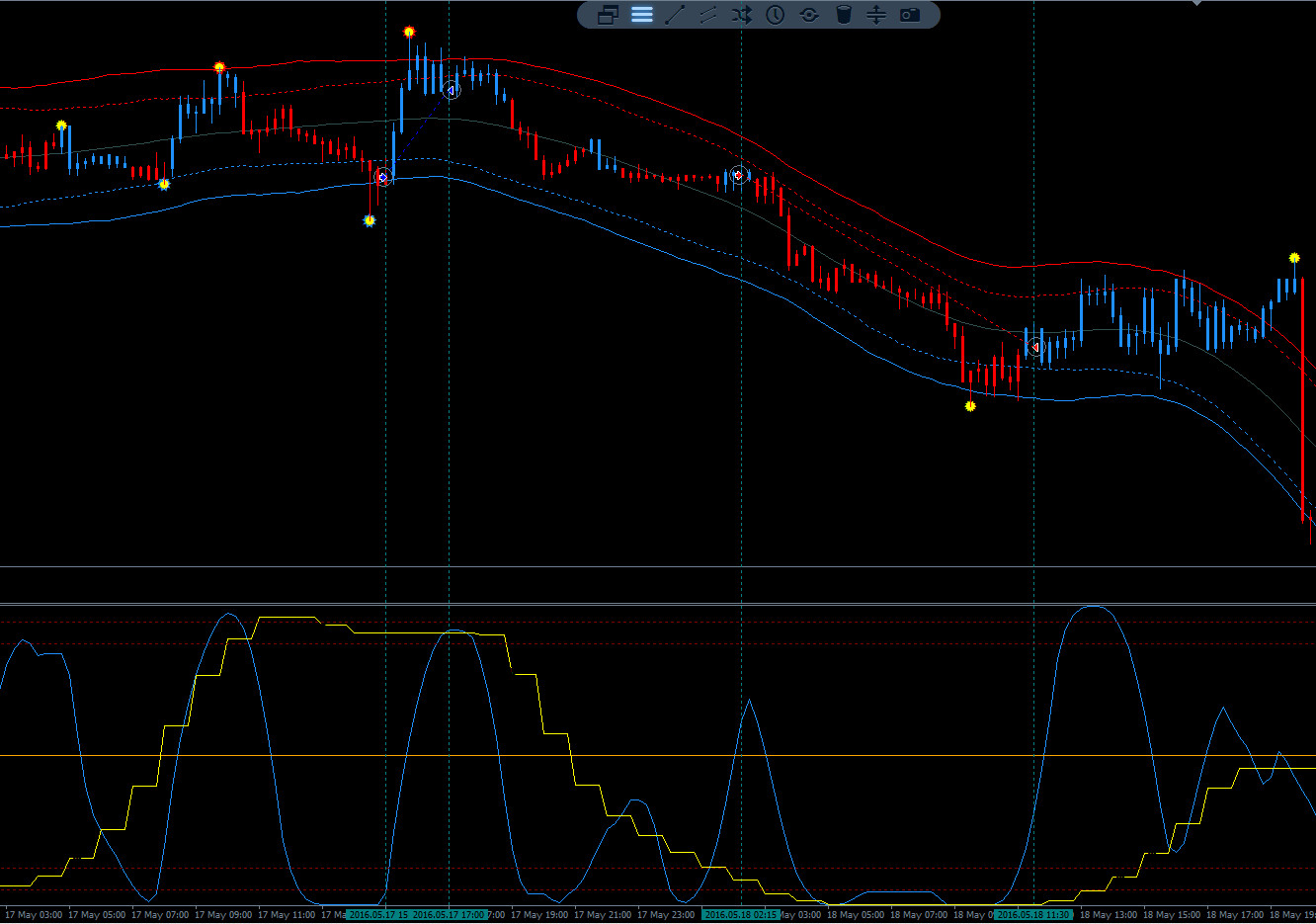Click the vertical scale split-arrows icon
The height and width of the screenshot is (924, 1316).
pyautogui.click(x=876, y=15)
